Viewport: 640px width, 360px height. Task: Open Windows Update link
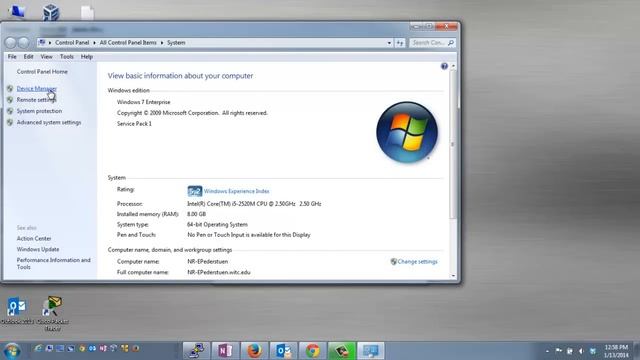pos(38,249)
